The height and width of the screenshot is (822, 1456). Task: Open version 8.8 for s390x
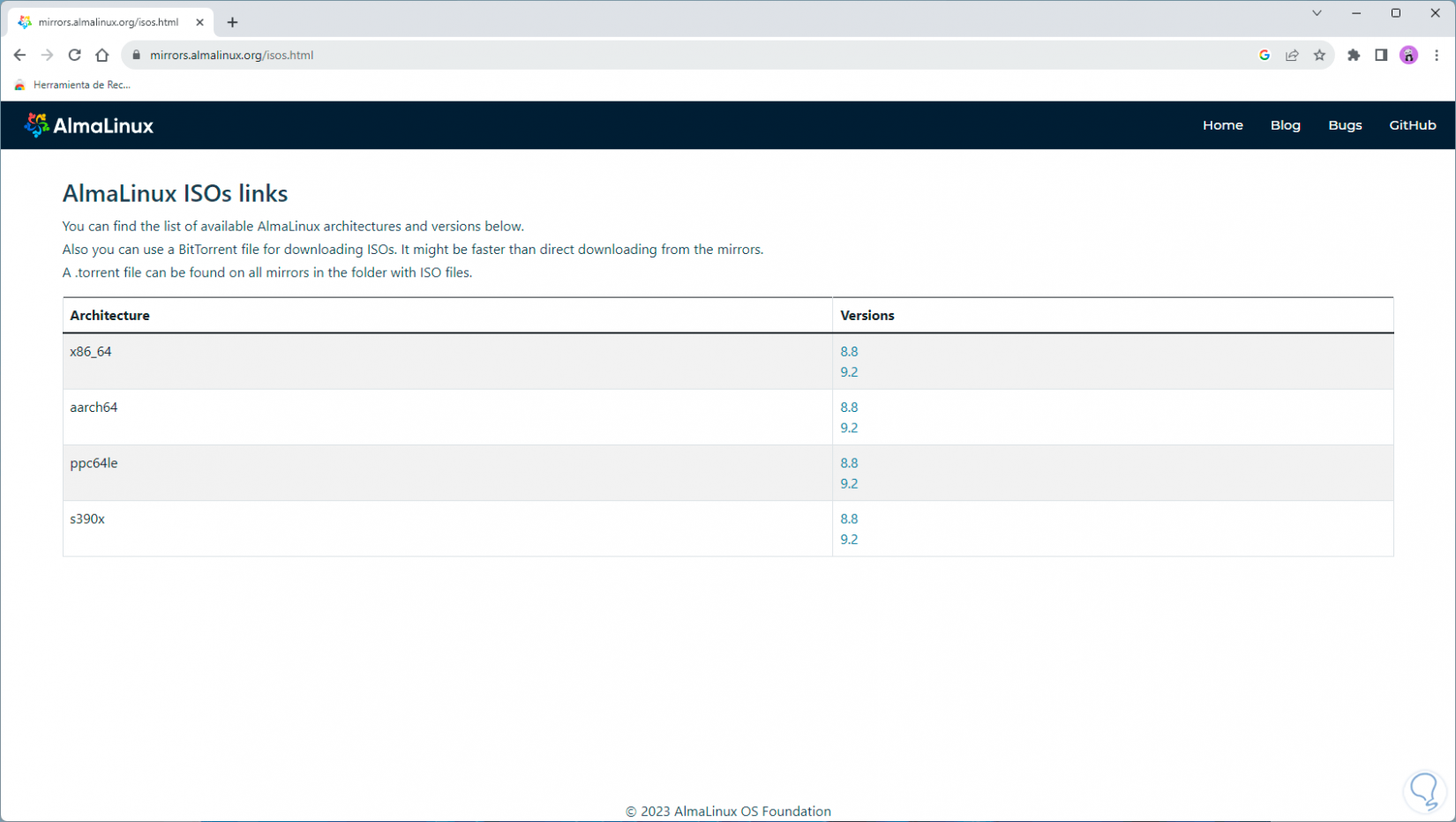pyautogui.click(x=849, y=519)
